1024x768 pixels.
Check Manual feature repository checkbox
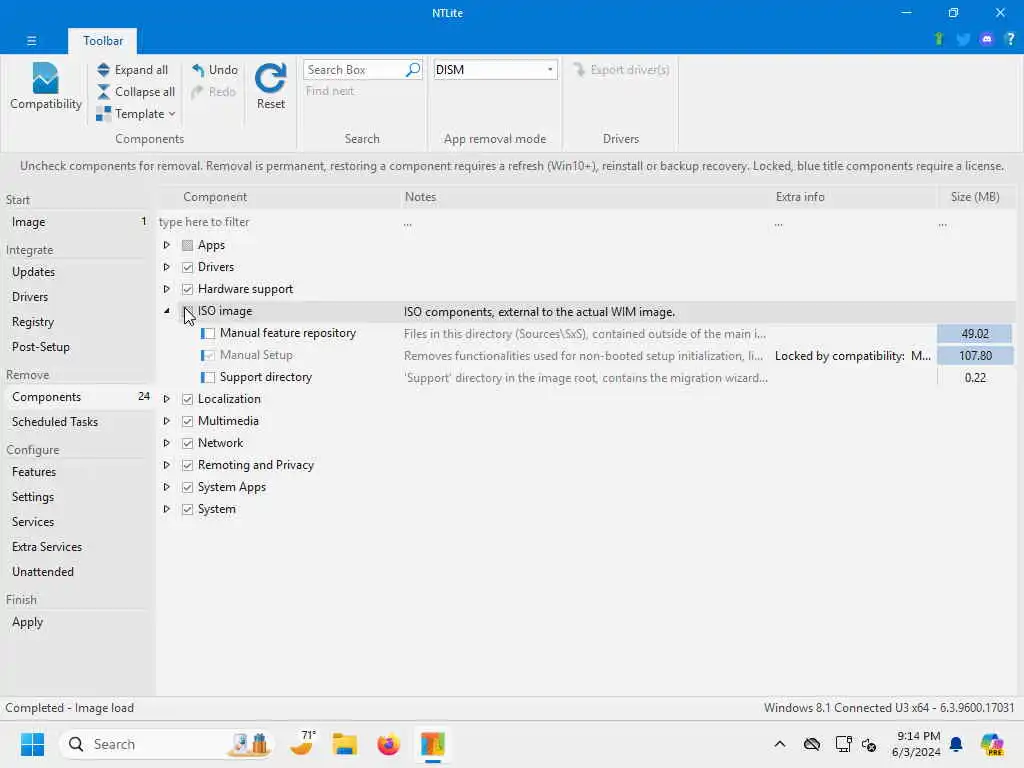pos(208,334)
